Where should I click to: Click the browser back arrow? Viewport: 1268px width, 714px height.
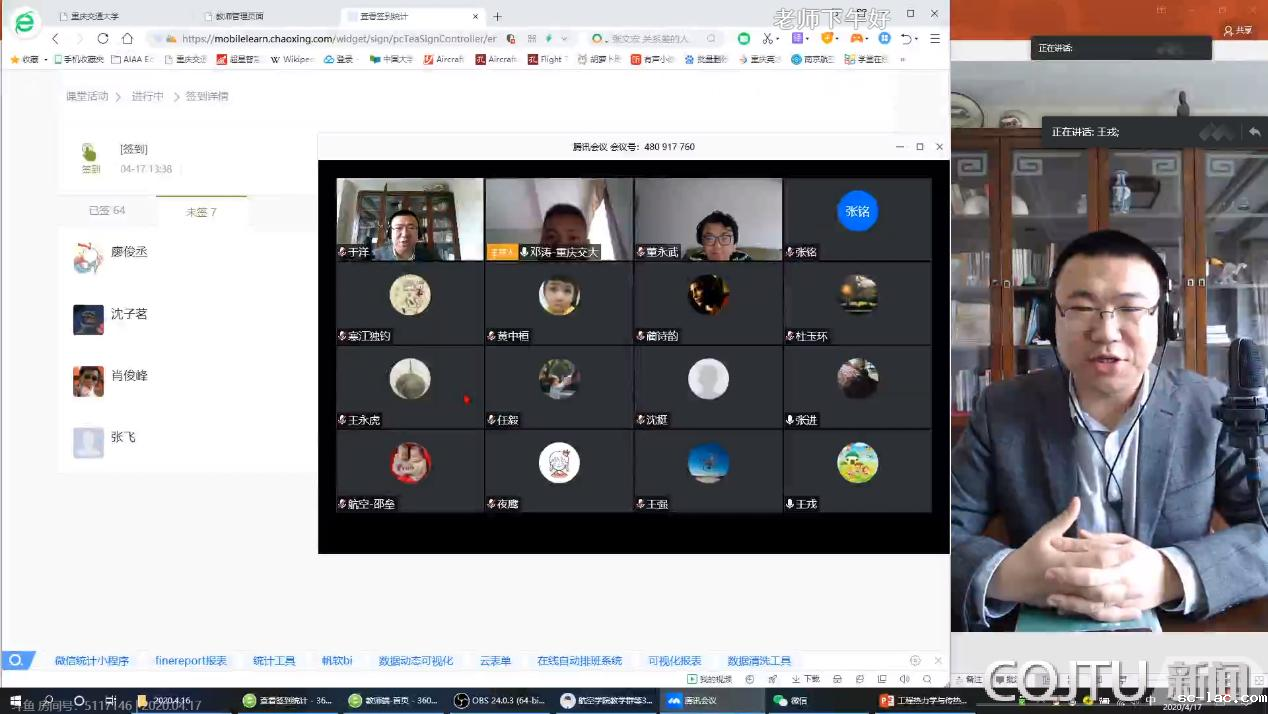(55, 38)
